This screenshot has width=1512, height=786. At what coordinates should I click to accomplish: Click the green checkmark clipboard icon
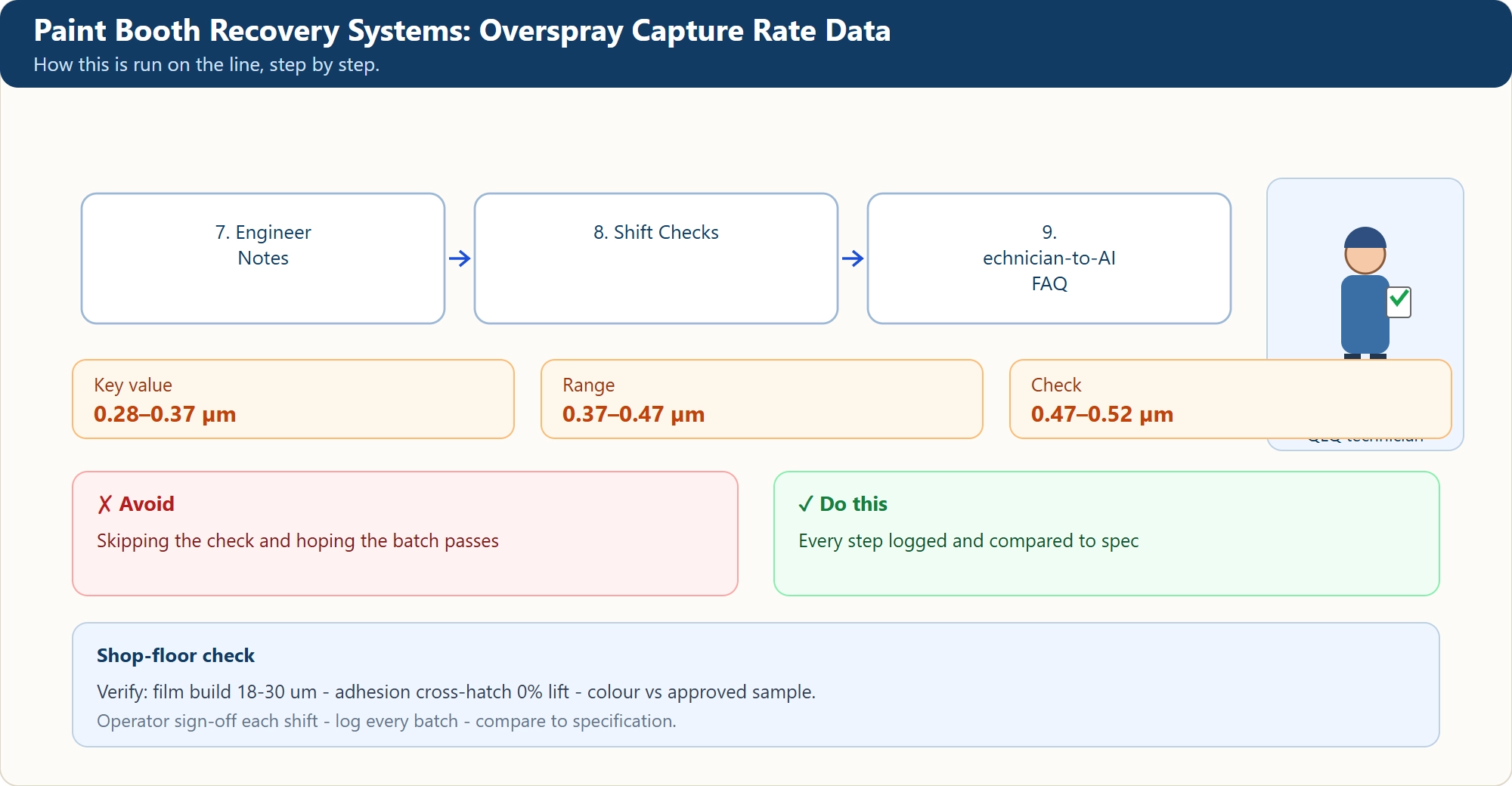[x=1399, y=302]
